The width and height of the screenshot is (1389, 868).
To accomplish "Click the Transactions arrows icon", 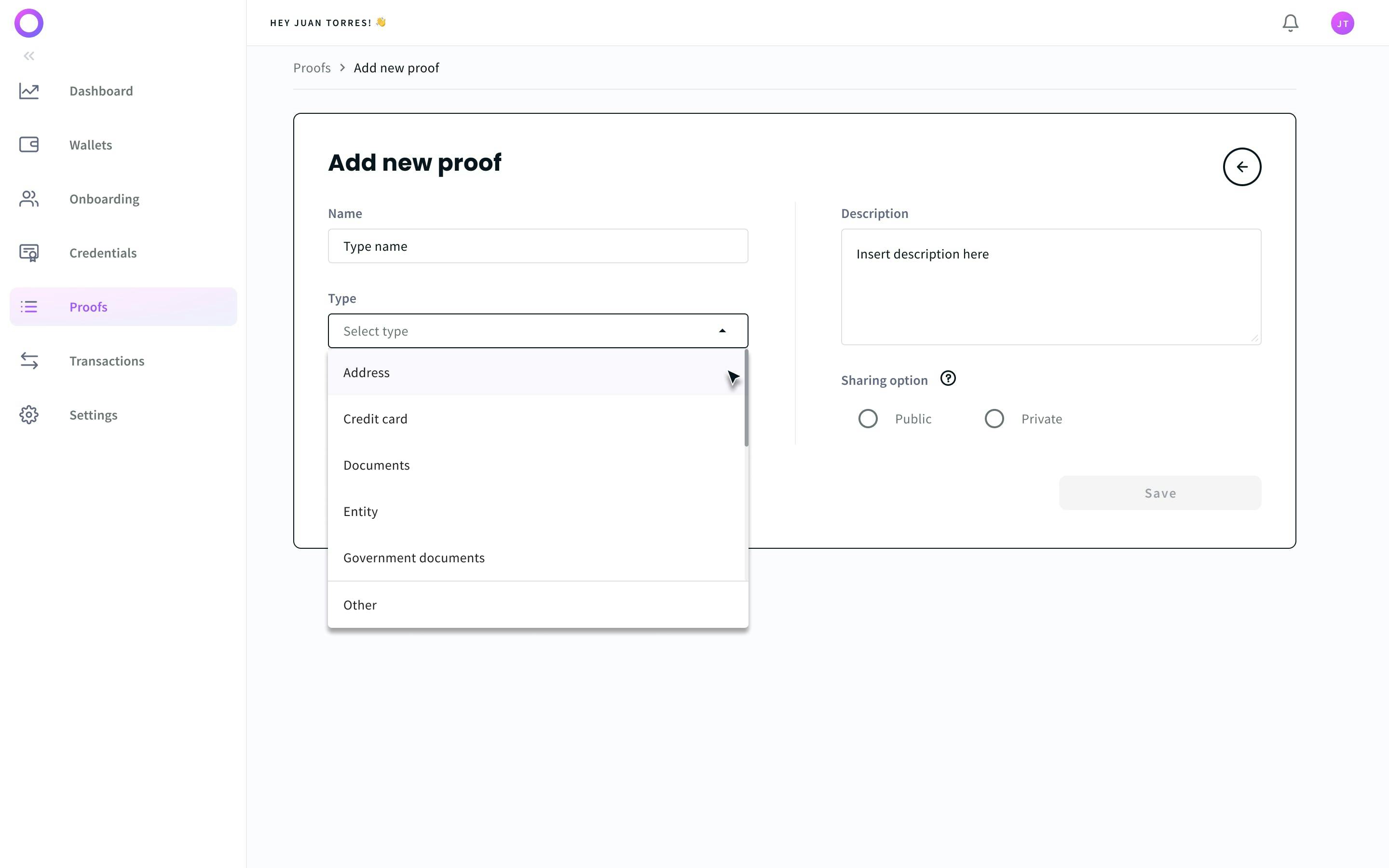I will point(29,361).
